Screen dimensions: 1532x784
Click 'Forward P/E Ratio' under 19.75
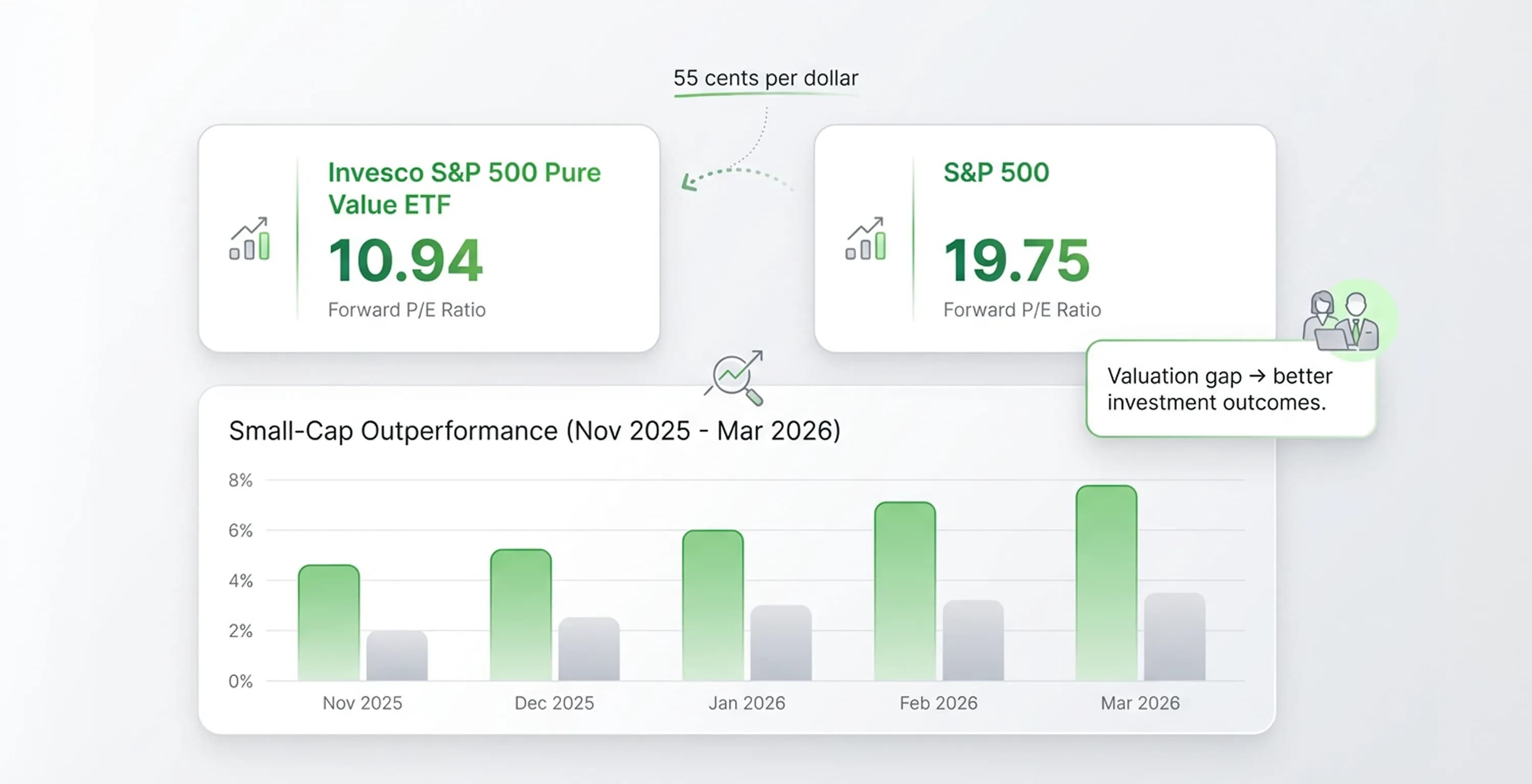click(1022, 310)
